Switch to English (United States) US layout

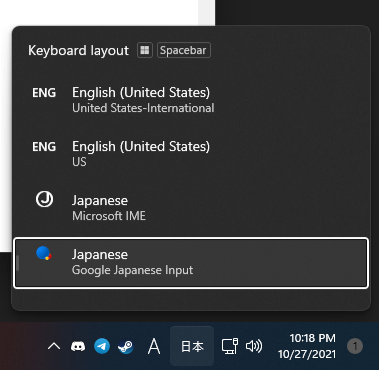point(191,154)
